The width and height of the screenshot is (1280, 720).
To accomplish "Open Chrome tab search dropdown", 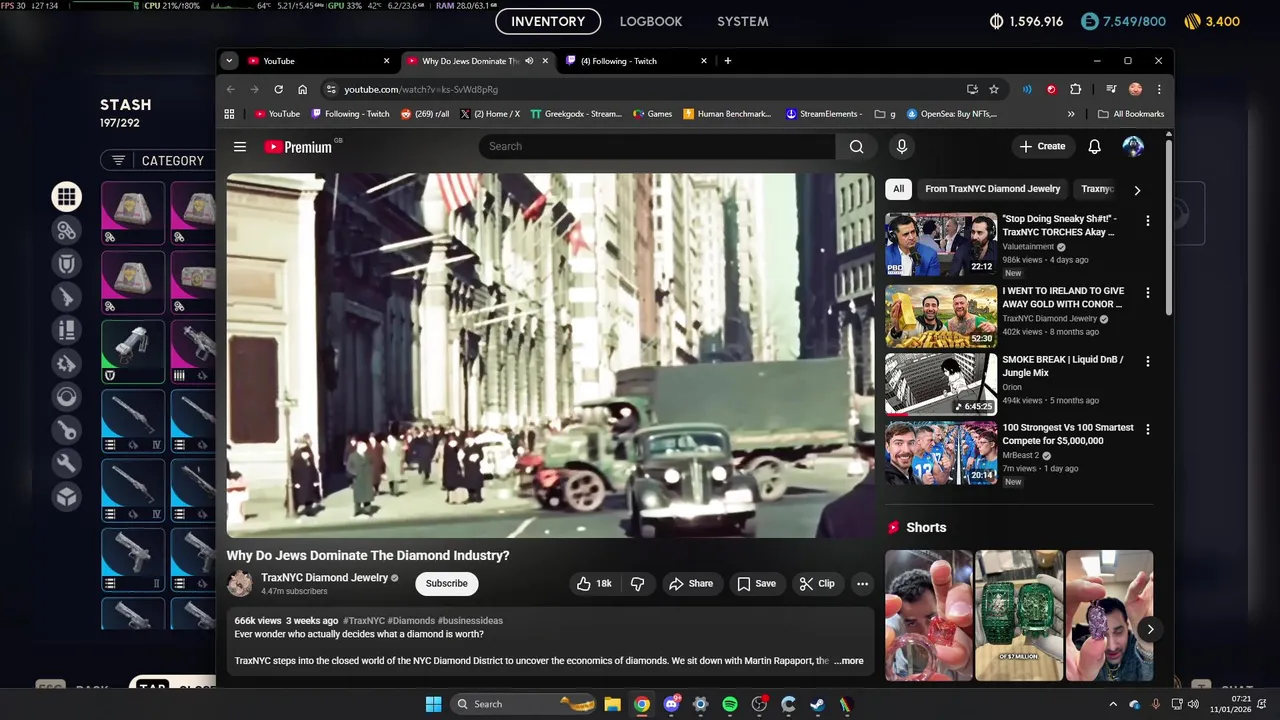I will click(x=229, y=61).
